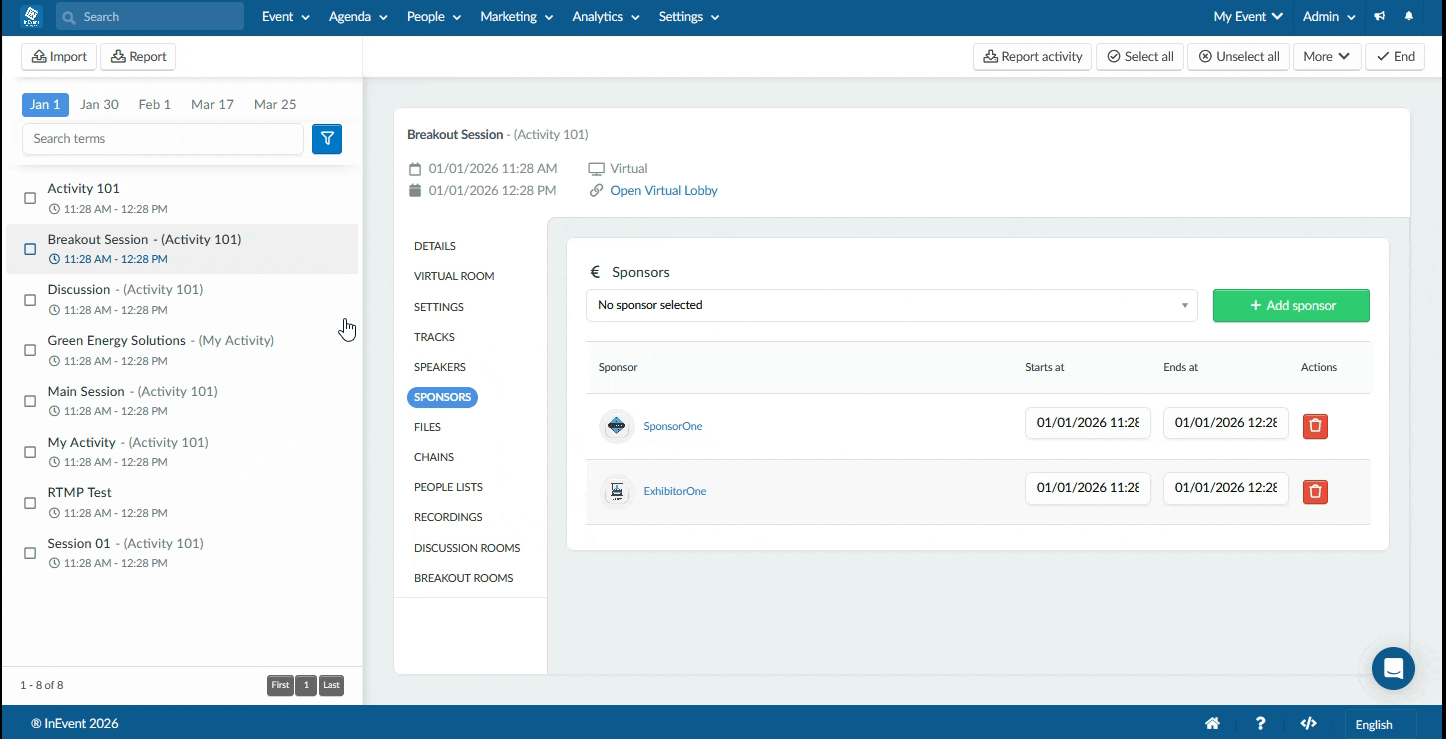Tick the Breakout Session checkbox
1446x739 pixels.
[x=30, y=249]
